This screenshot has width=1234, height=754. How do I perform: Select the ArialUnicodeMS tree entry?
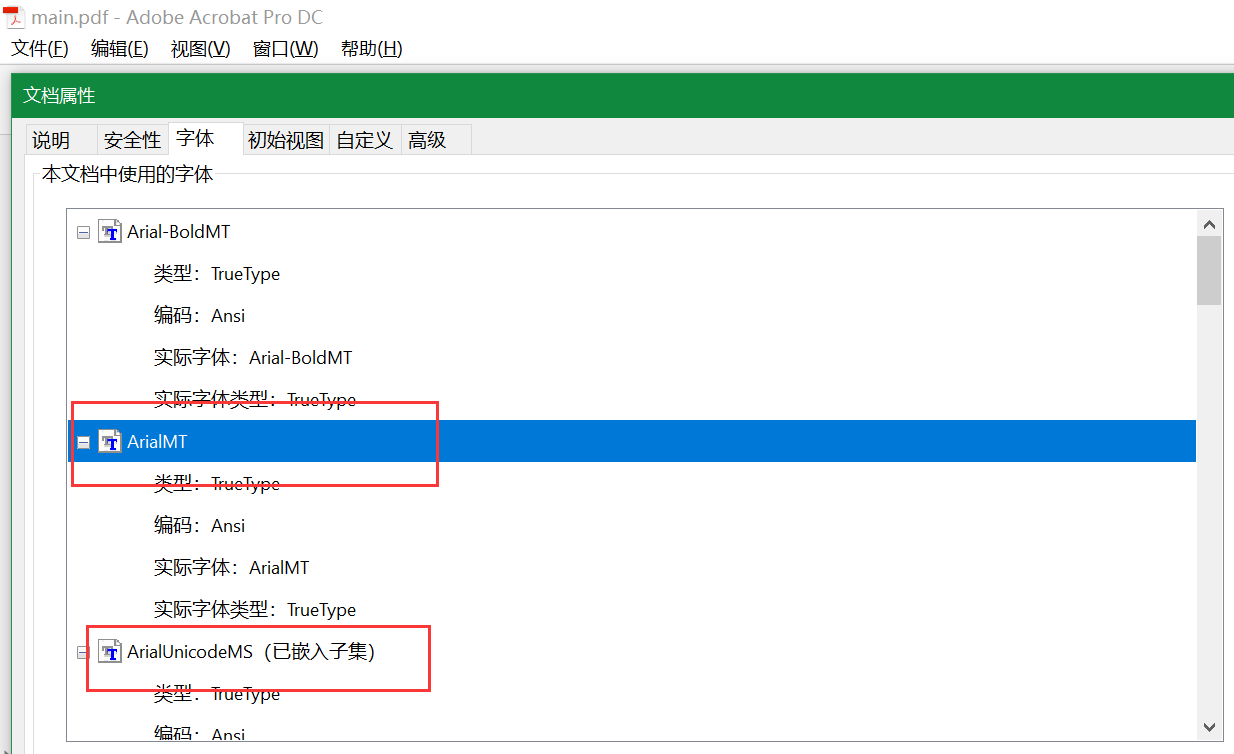tap(200, 651)
